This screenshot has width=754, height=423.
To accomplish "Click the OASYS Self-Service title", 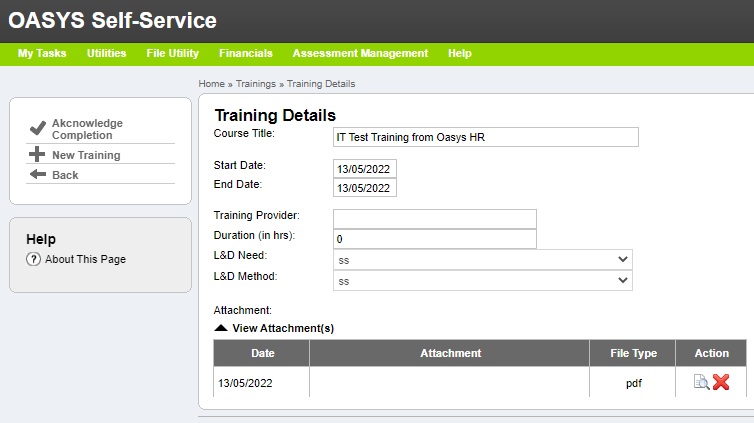I will pyautogui.click(x=113, y=21).
